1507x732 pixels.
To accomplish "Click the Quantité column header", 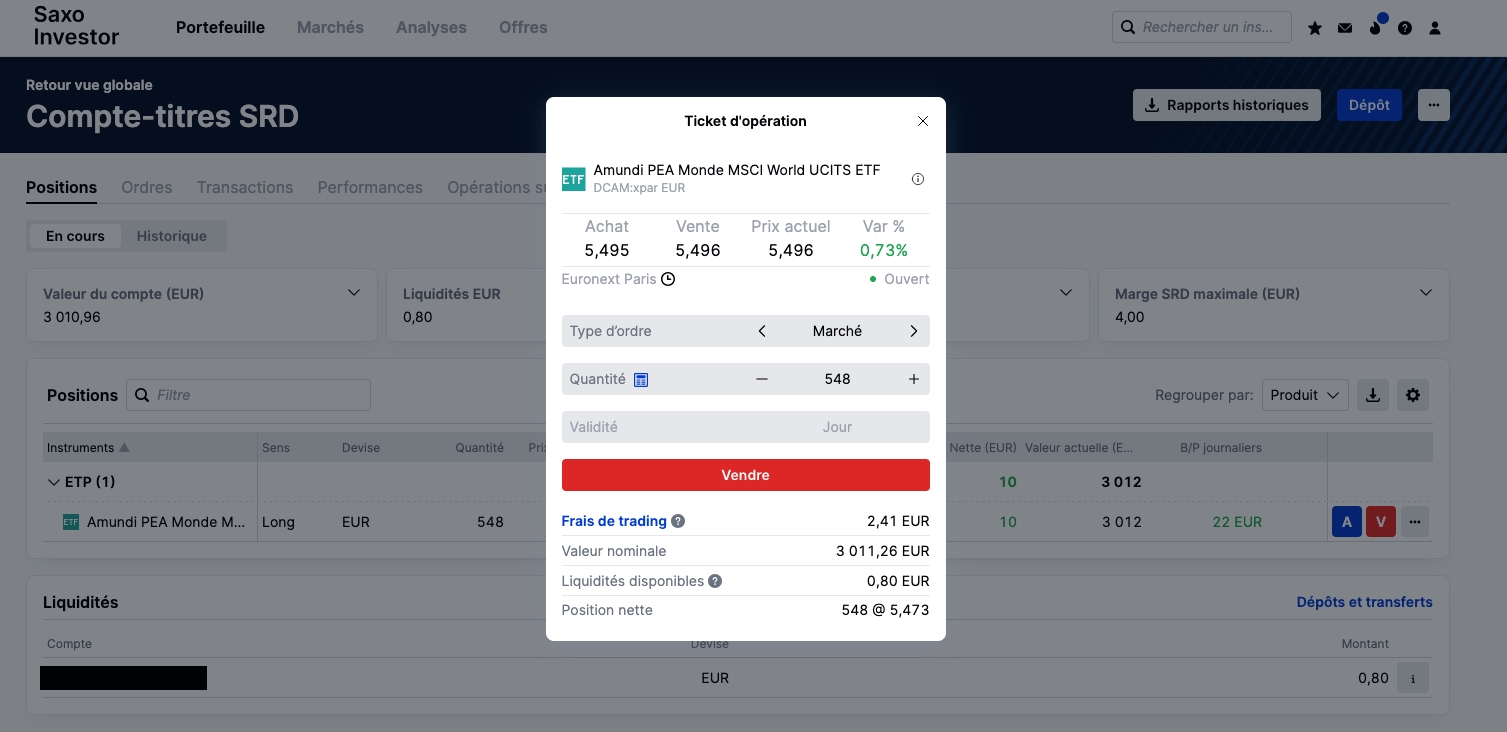I will click(480, 447).
